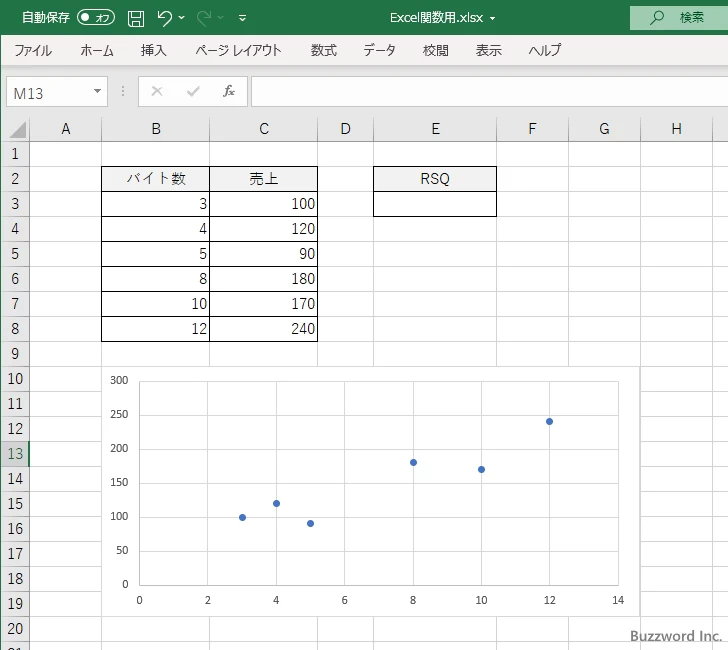
Task: Select row 13 header
Action: [15, 454]
